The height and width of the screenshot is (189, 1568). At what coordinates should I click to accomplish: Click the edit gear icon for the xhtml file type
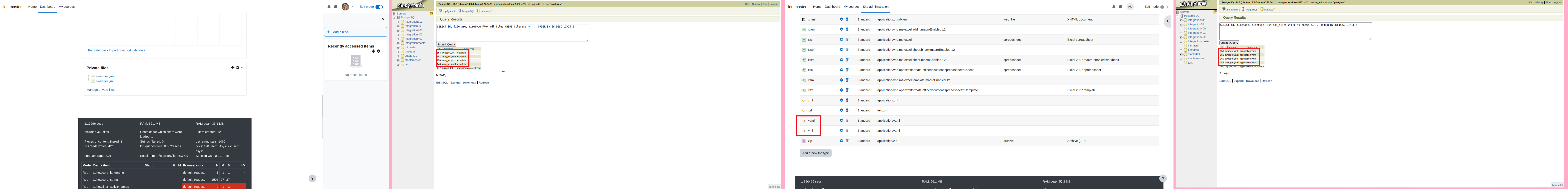click(x=841, y=19)
